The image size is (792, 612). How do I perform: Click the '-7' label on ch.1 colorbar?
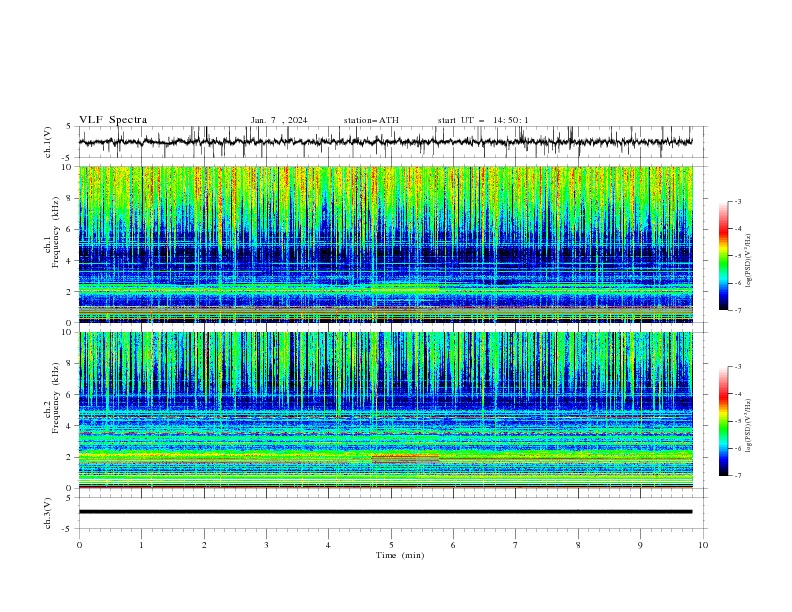pos(737,310)
